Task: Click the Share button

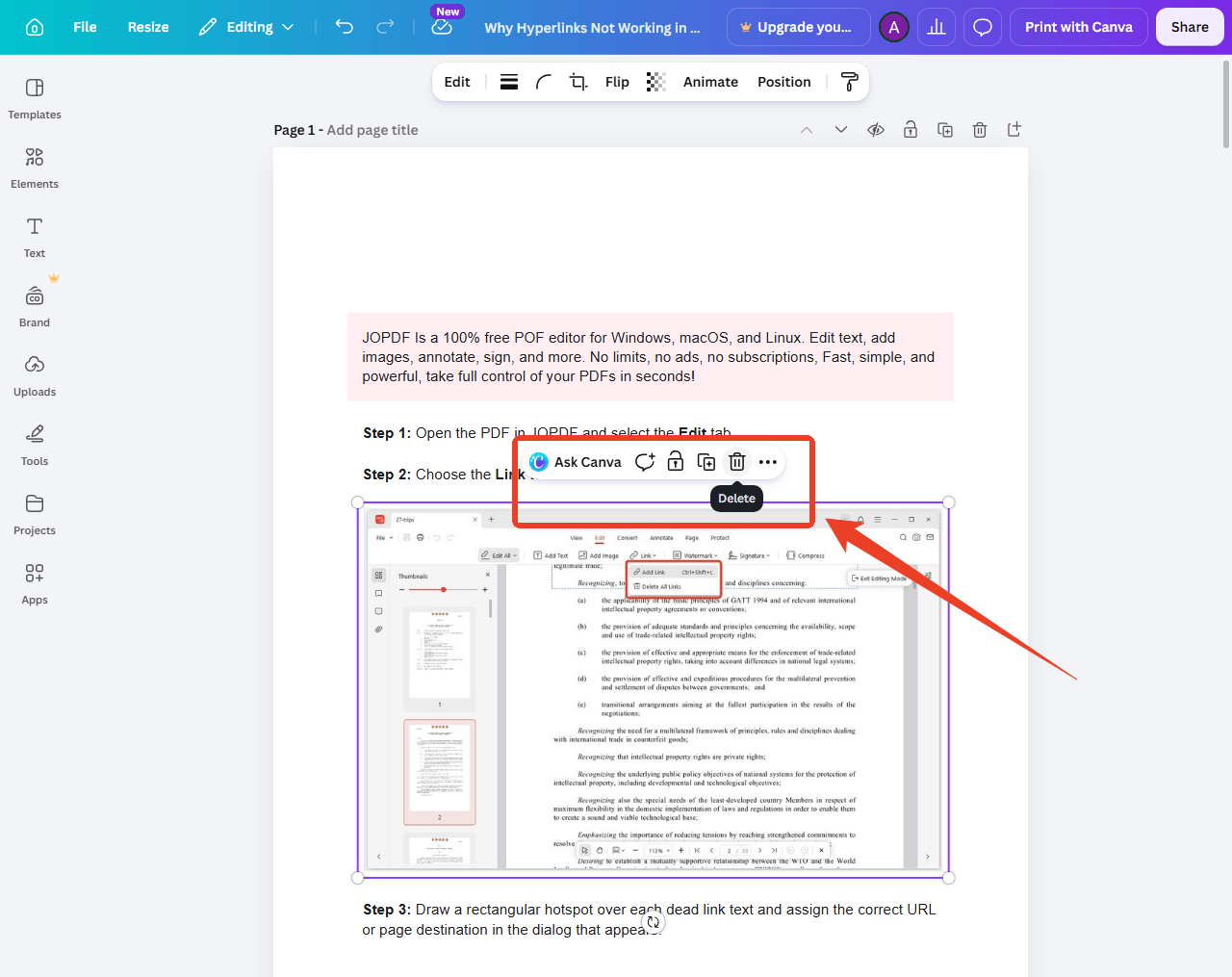Action: point(1190,27)
